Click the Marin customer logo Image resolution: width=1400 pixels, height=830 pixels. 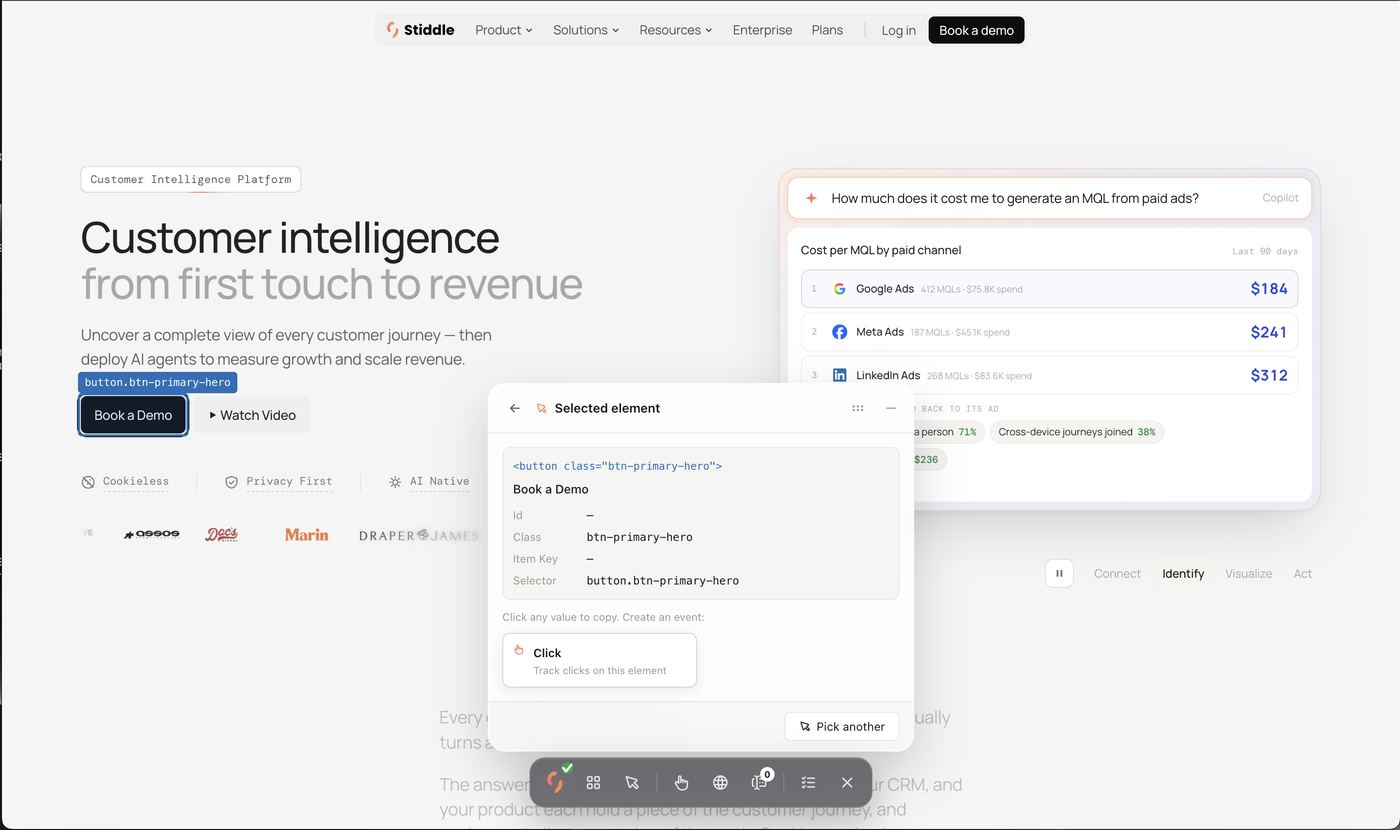(x=306, y=535)
